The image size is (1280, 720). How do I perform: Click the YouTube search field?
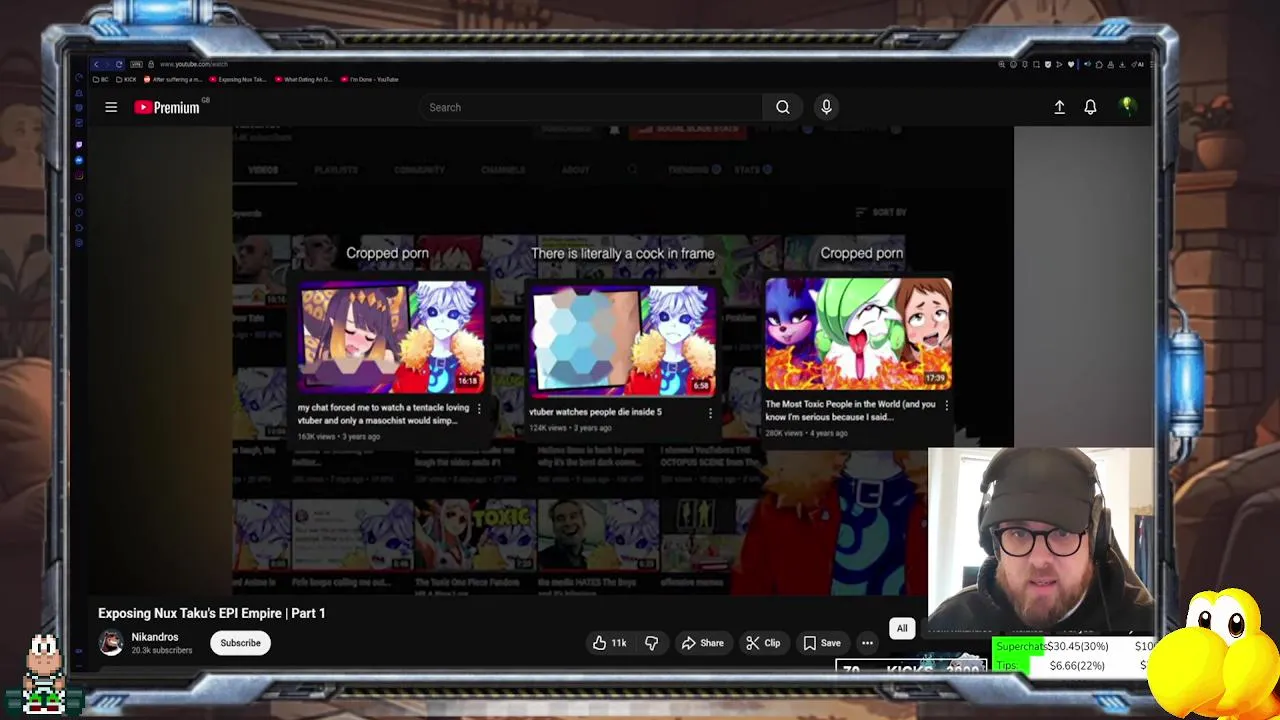592,107
